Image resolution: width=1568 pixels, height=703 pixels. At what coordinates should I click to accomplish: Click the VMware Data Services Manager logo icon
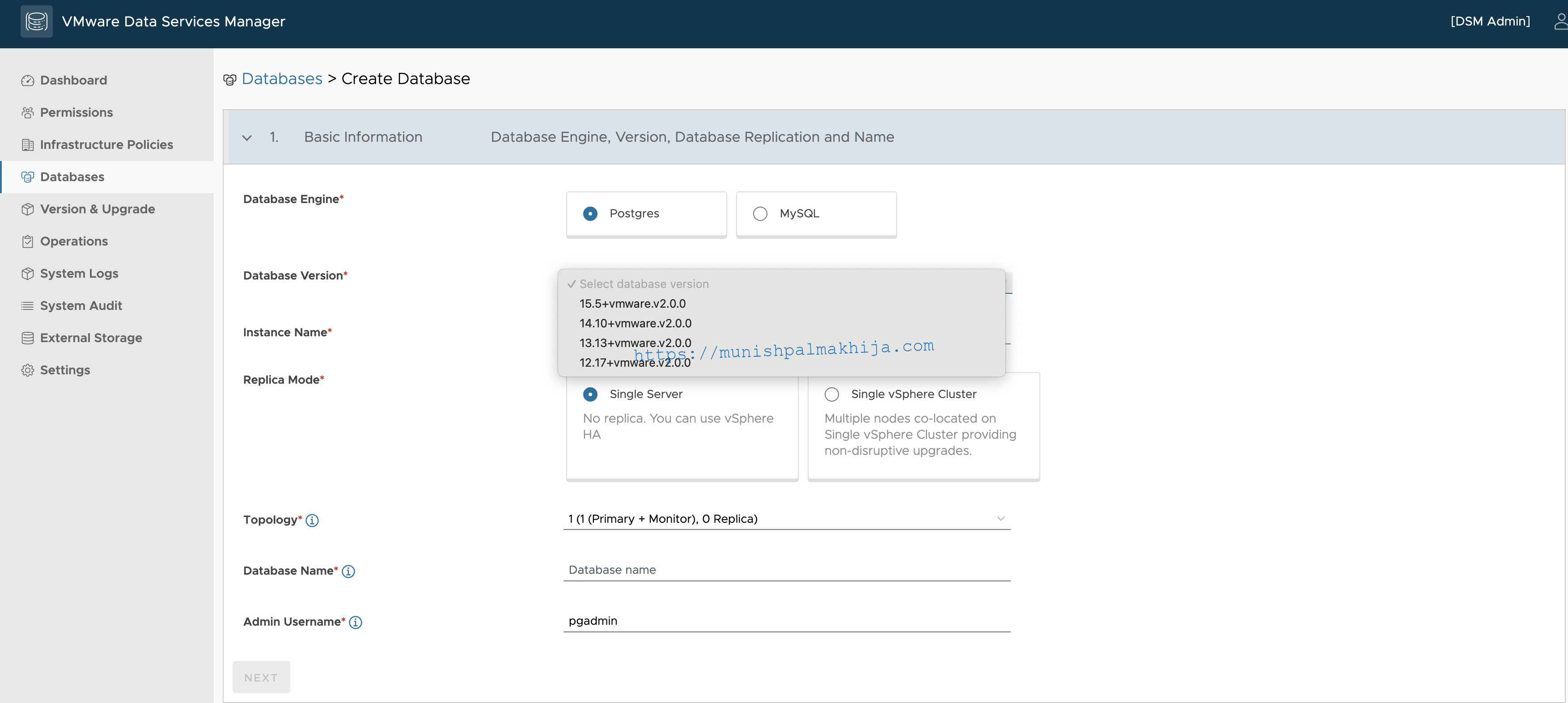[x=37, y=21]
